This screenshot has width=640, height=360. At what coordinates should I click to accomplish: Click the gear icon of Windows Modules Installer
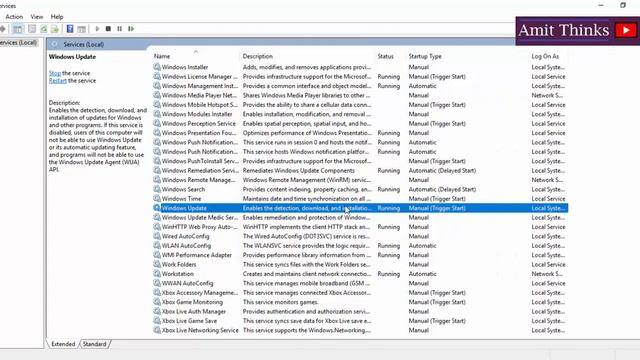(157, 114)
